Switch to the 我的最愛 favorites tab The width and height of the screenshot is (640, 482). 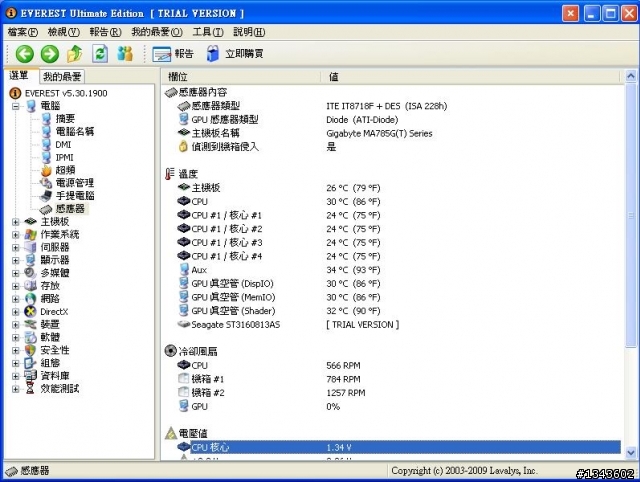(62, 76)
